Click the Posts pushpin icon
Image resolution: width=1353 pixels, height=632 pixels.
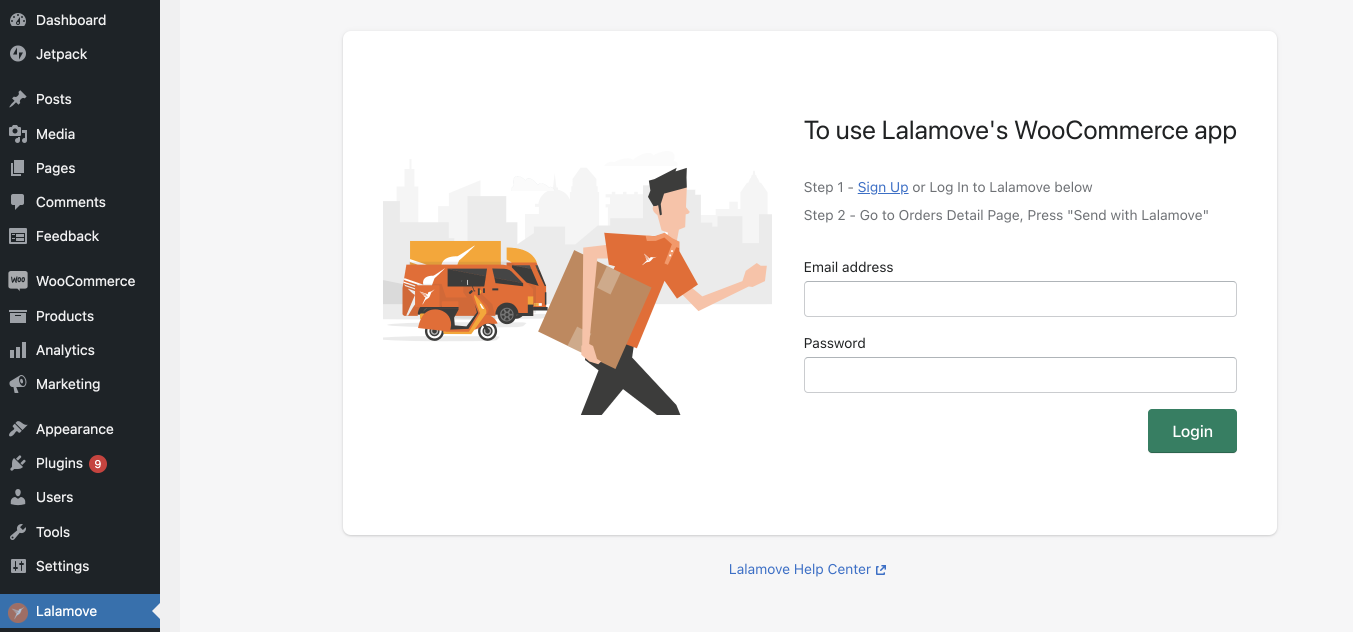coord(18,99)
